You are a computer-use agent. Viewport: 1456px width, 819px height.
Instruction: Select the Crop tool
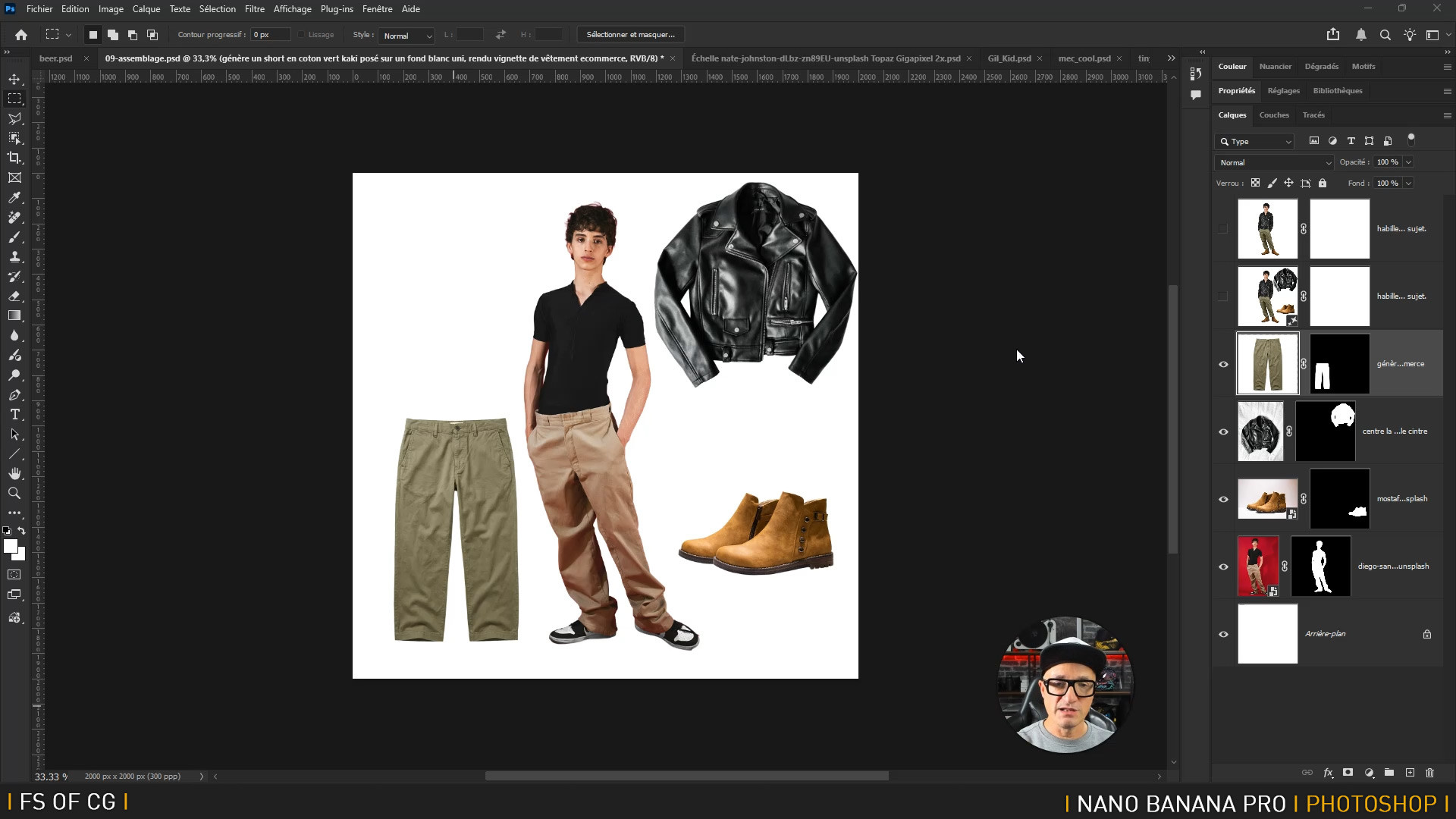click(x=14, y=158)
